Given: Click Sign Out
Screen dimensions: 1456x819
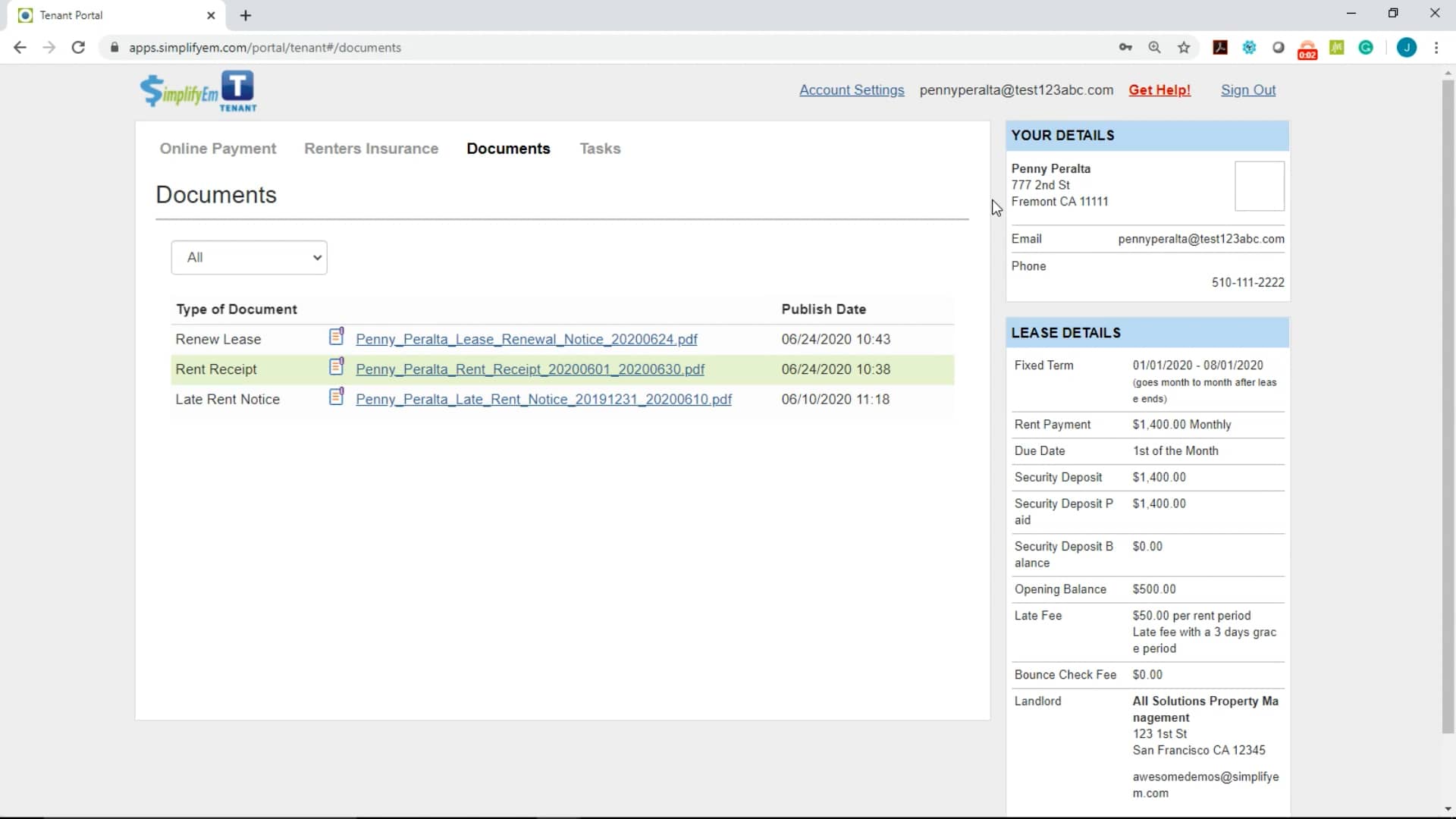Looking at the screenshot, I should (x=1247, y=90).
